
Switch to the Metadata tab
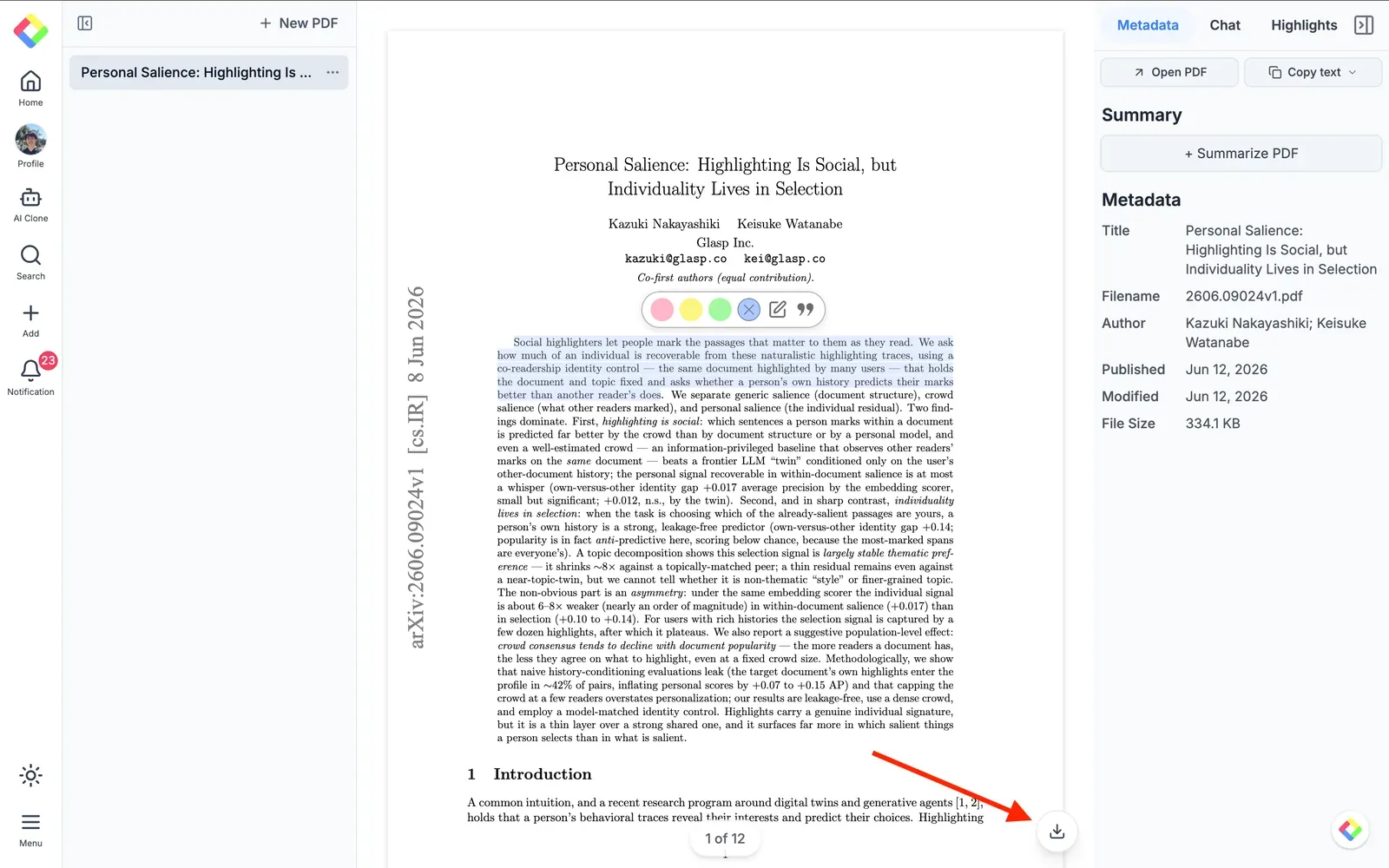[1148, 25]
